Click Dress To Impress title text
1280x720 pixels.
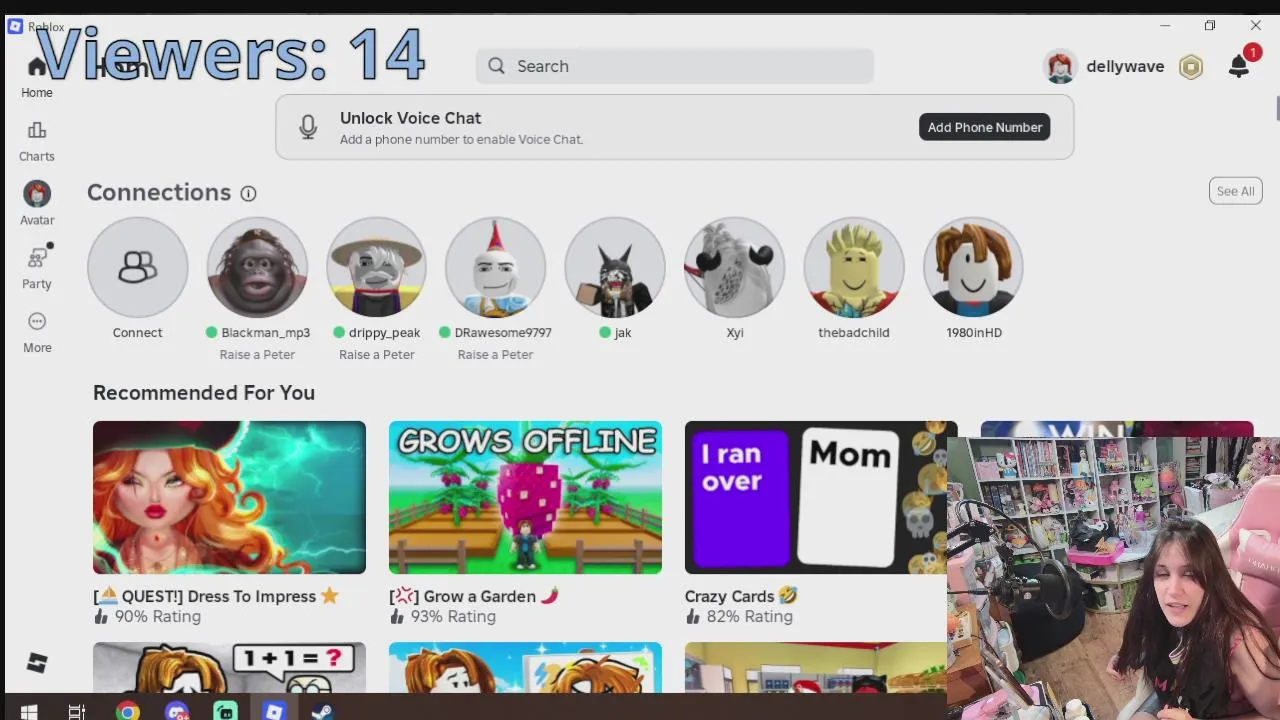(216, 597)
